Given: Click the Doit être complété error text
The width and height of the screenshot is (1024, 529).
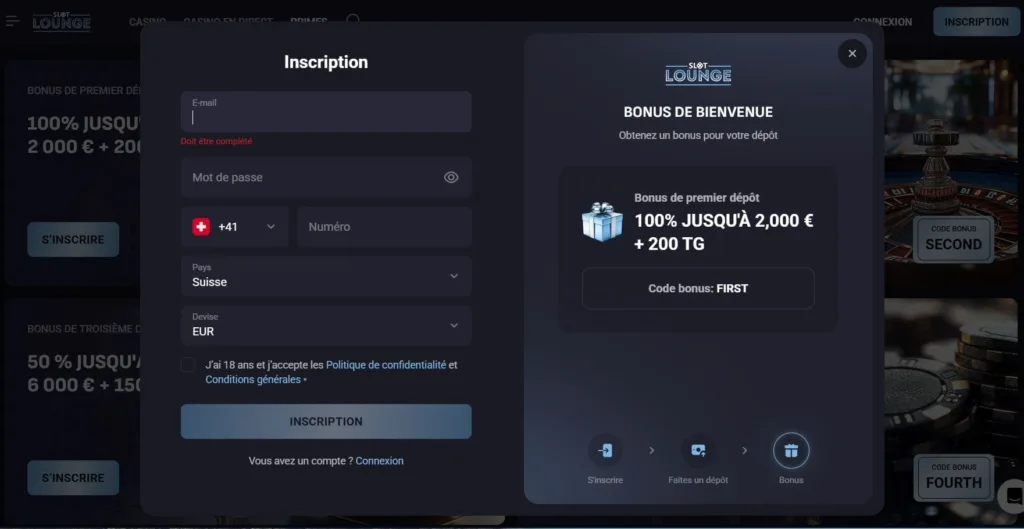Looking at the screenshot, I should coord(216,141).
